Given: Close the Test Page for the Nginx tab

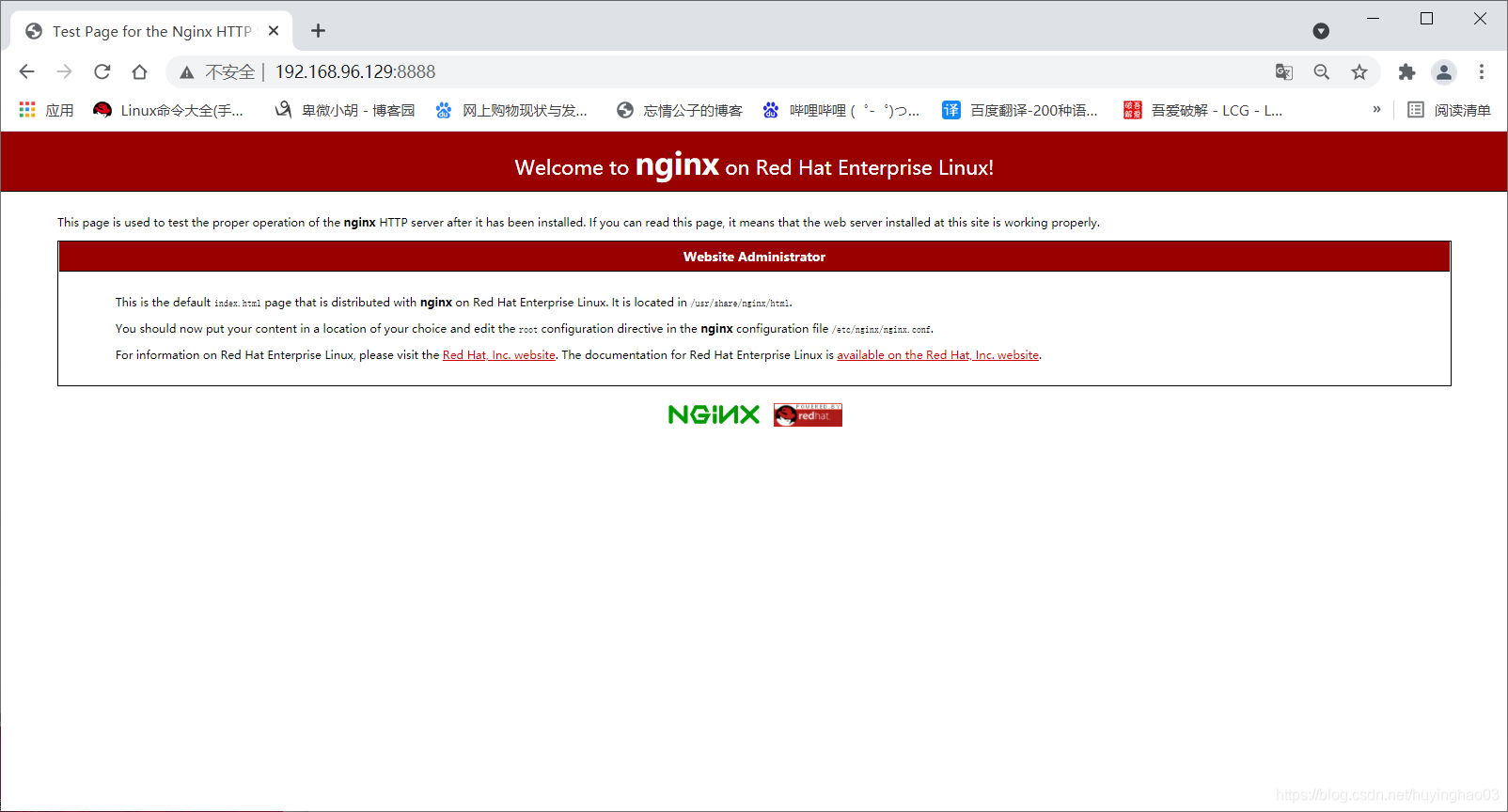Looking at the screenshot, I should pos(274,31).
